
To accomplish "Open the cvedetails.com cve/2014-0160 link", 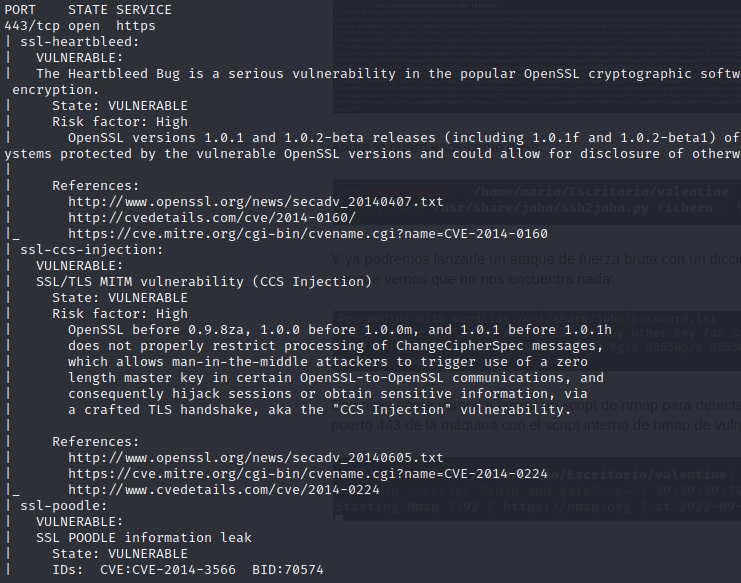I will click(x=212, y=218).
